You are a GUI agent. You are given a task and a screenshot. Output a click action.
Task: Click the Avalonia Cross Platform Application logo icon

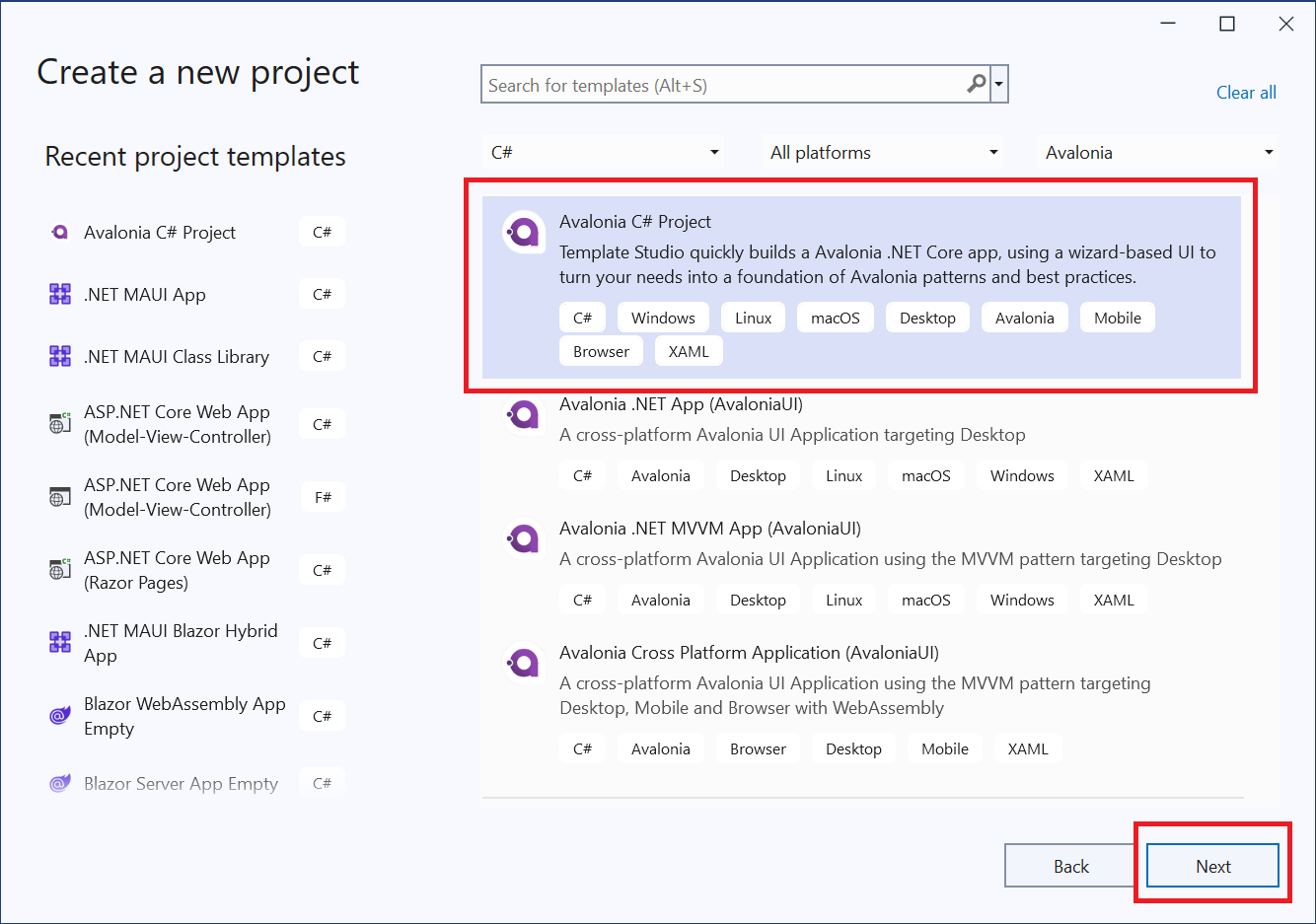(523, 663)
